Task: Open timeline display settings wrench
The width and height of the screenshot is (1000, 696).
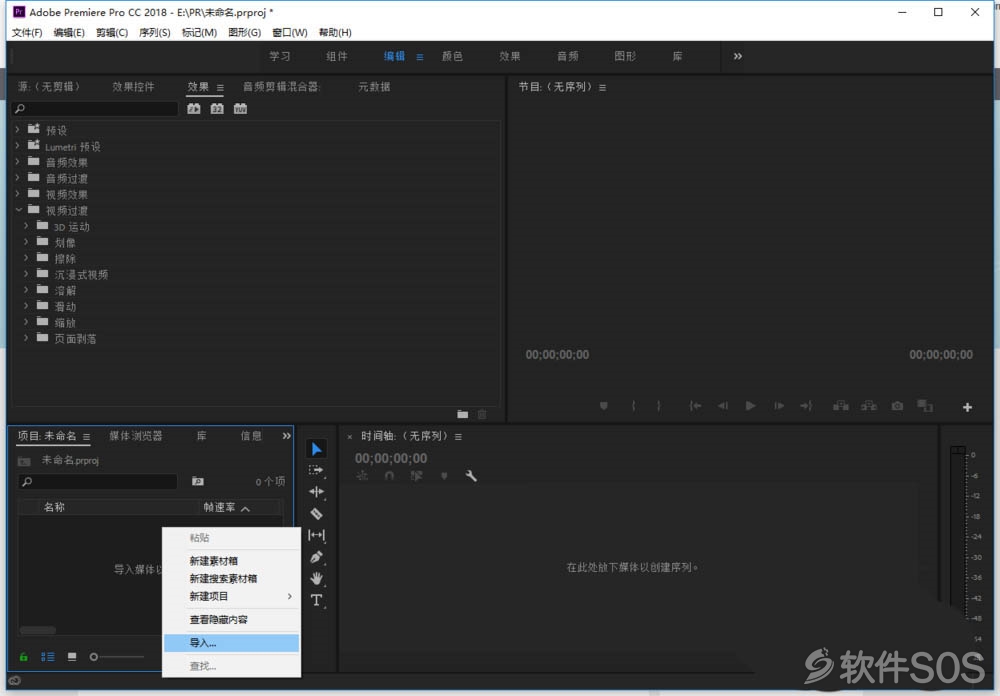Action: point(471,476)
